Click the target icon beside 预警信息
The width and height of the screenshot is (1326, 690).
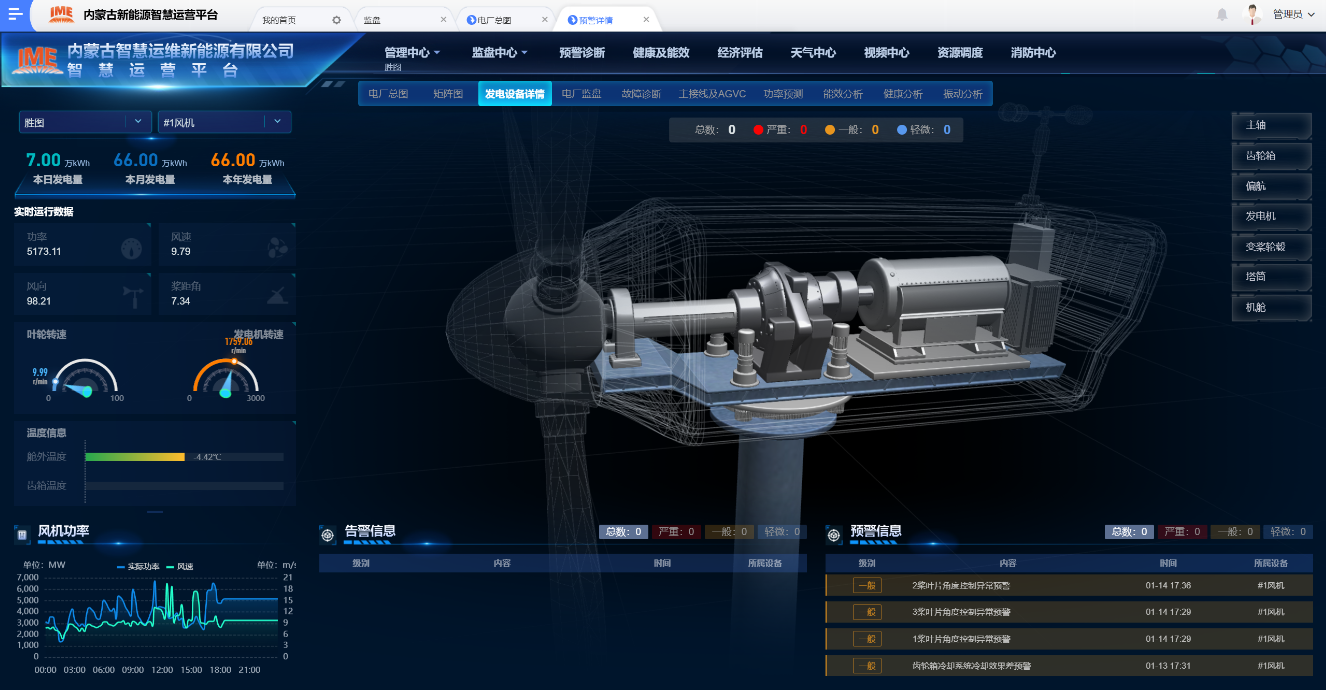point(833,535)
